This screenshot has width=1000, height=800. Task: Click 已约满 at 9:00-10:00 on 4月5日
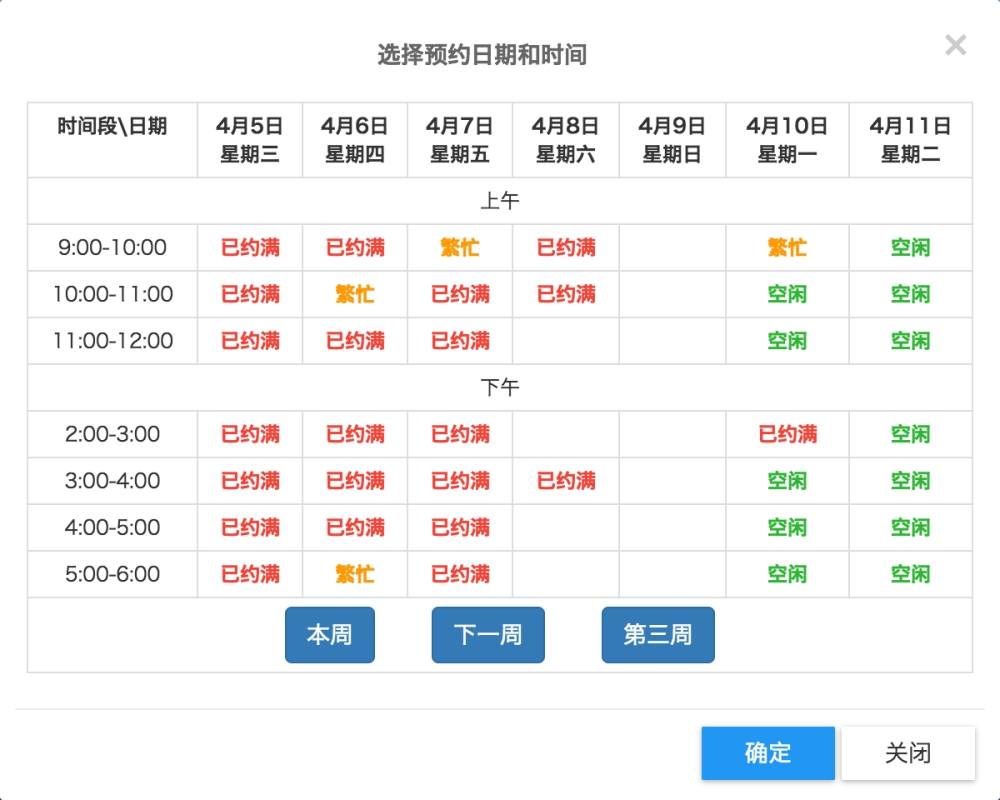pos(250,248)
